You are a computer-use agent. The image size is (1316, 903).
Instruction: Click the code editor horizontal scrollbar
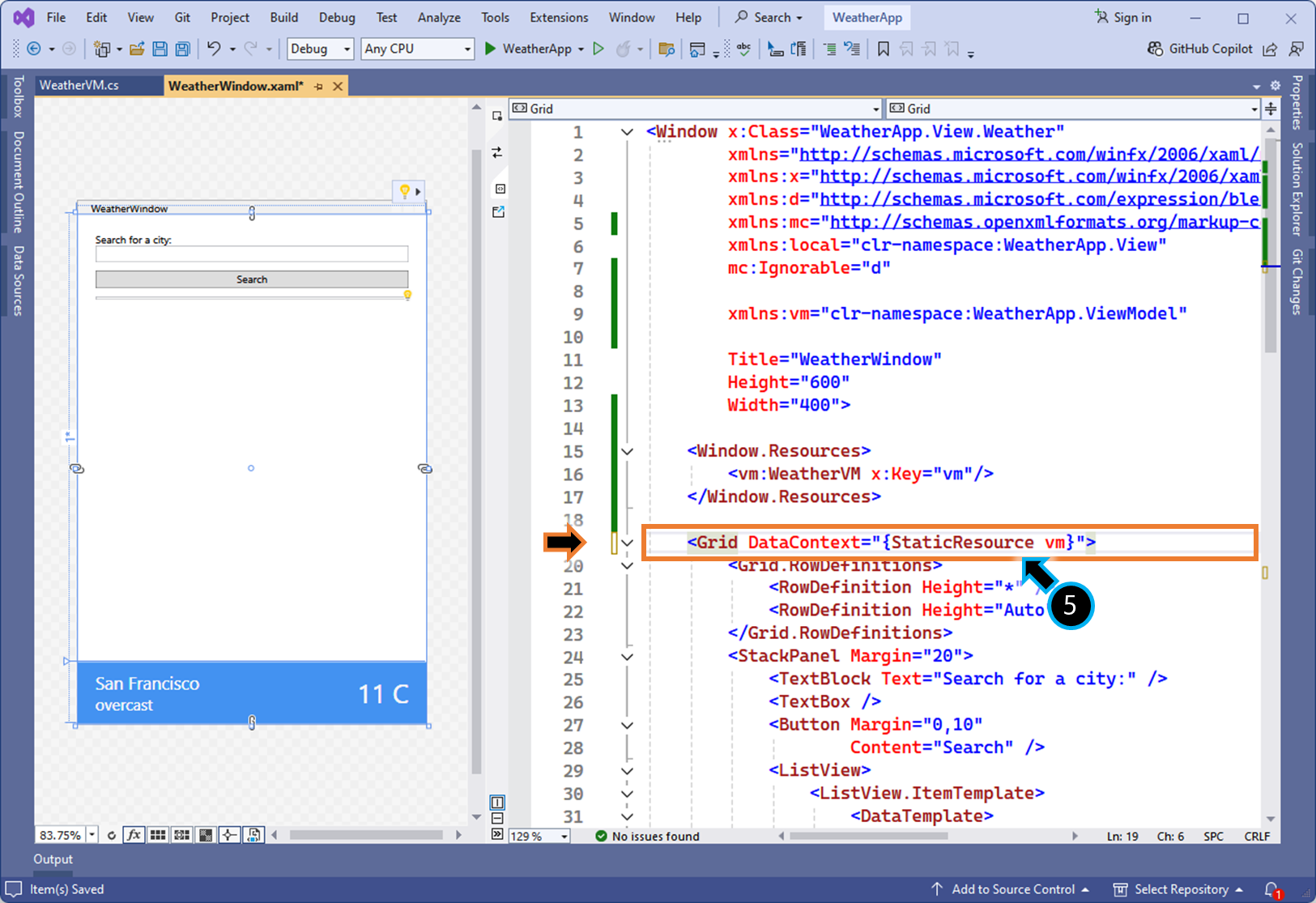pos(868,836)
